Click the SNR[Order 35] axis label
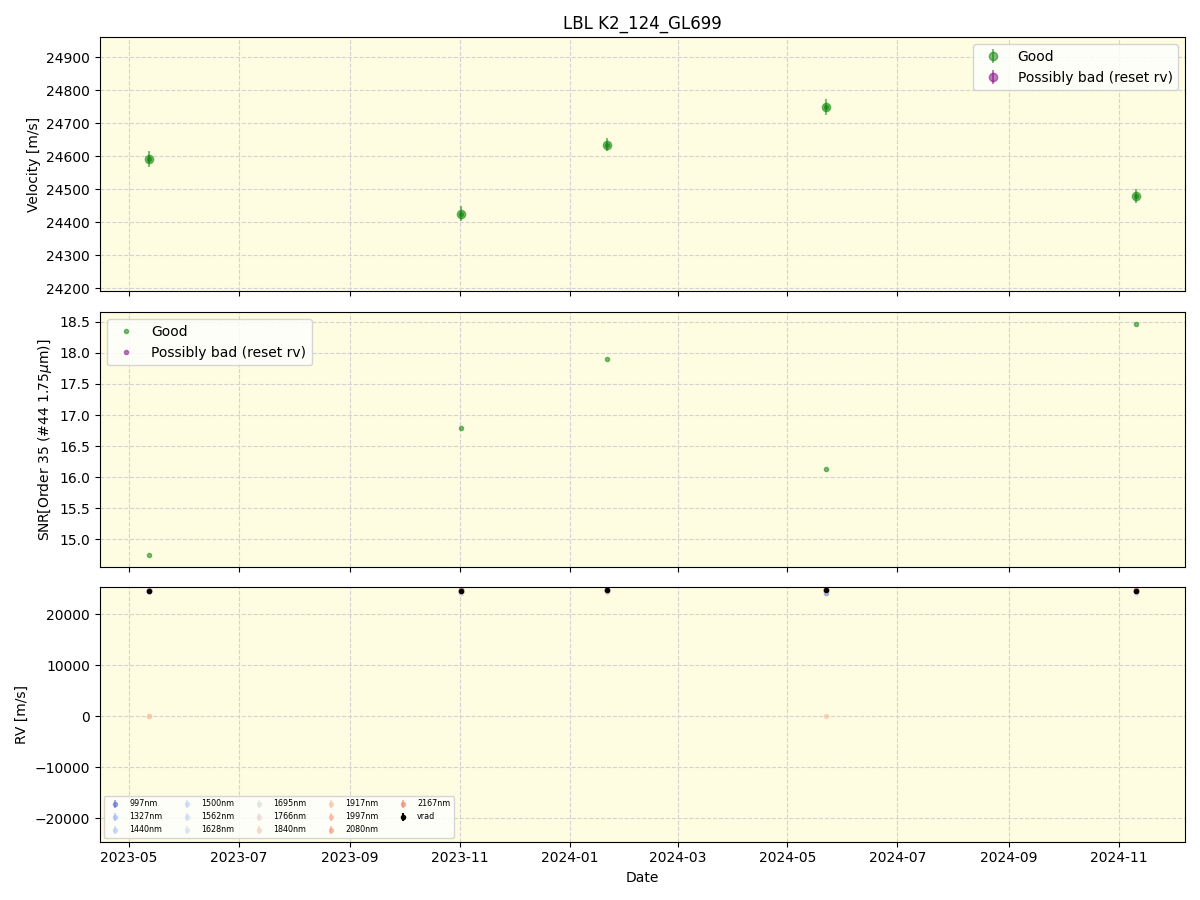The image size is (1200, 900). pyautogui.click(x=44, y=440)
